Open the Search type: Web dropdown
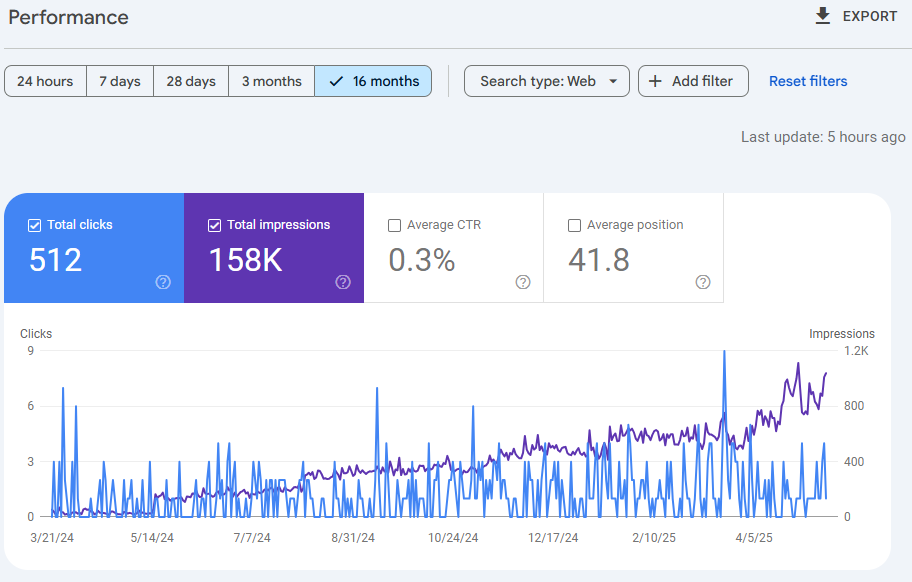The image size is (912, 582). pos(546,81)
